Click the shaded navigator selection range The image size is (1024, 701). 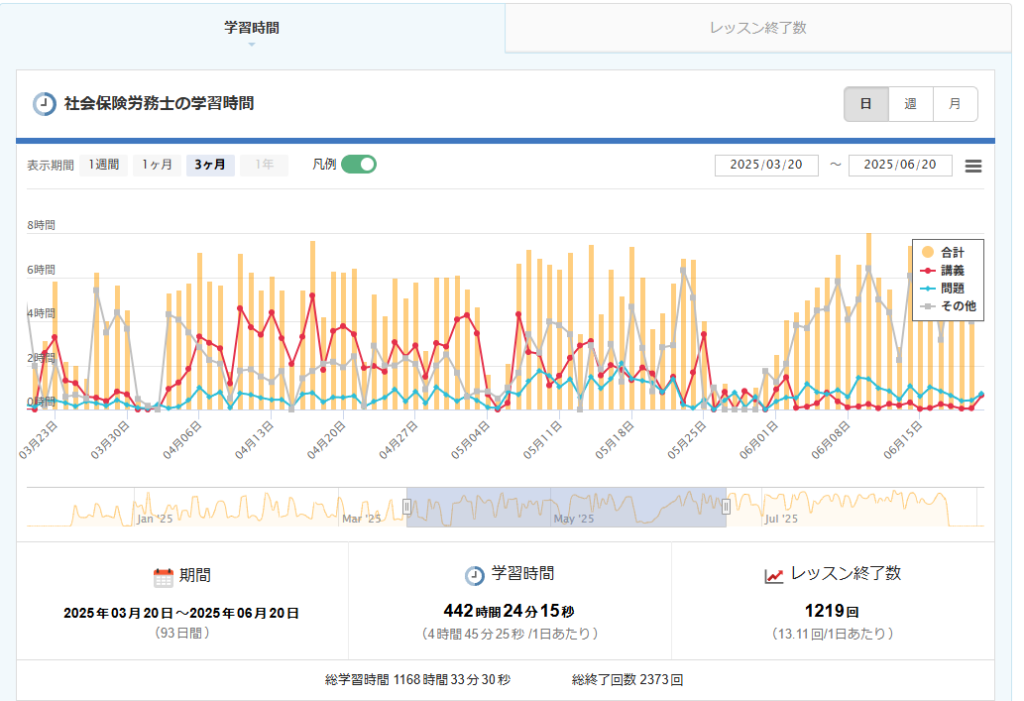tap(566, 507)
